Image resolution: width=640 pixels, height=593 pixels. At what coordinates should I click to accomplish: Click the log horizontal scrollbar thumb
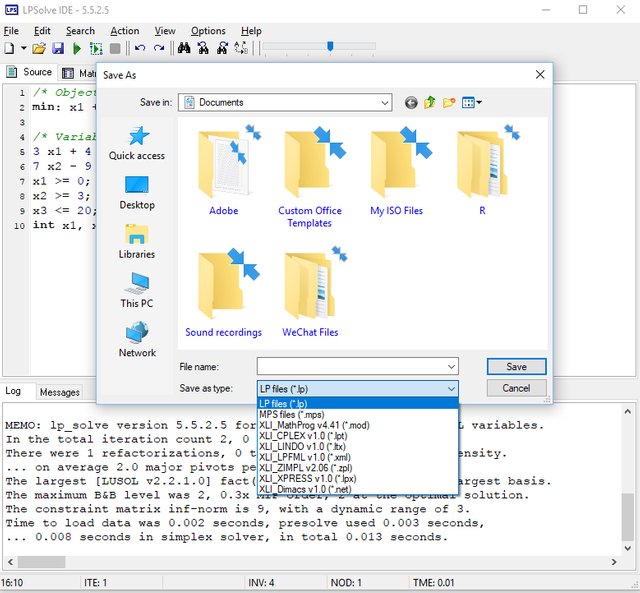[41, 562]
